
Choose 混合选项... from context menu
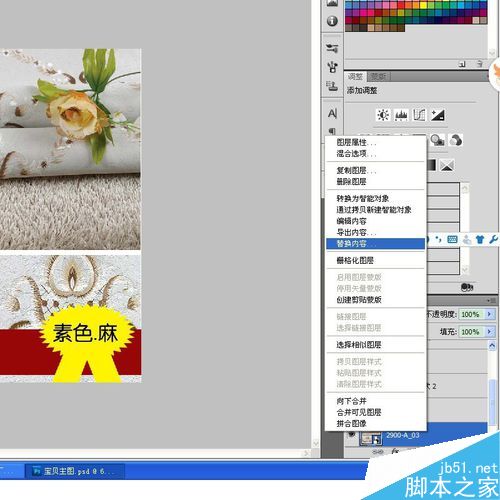point(376,154)
